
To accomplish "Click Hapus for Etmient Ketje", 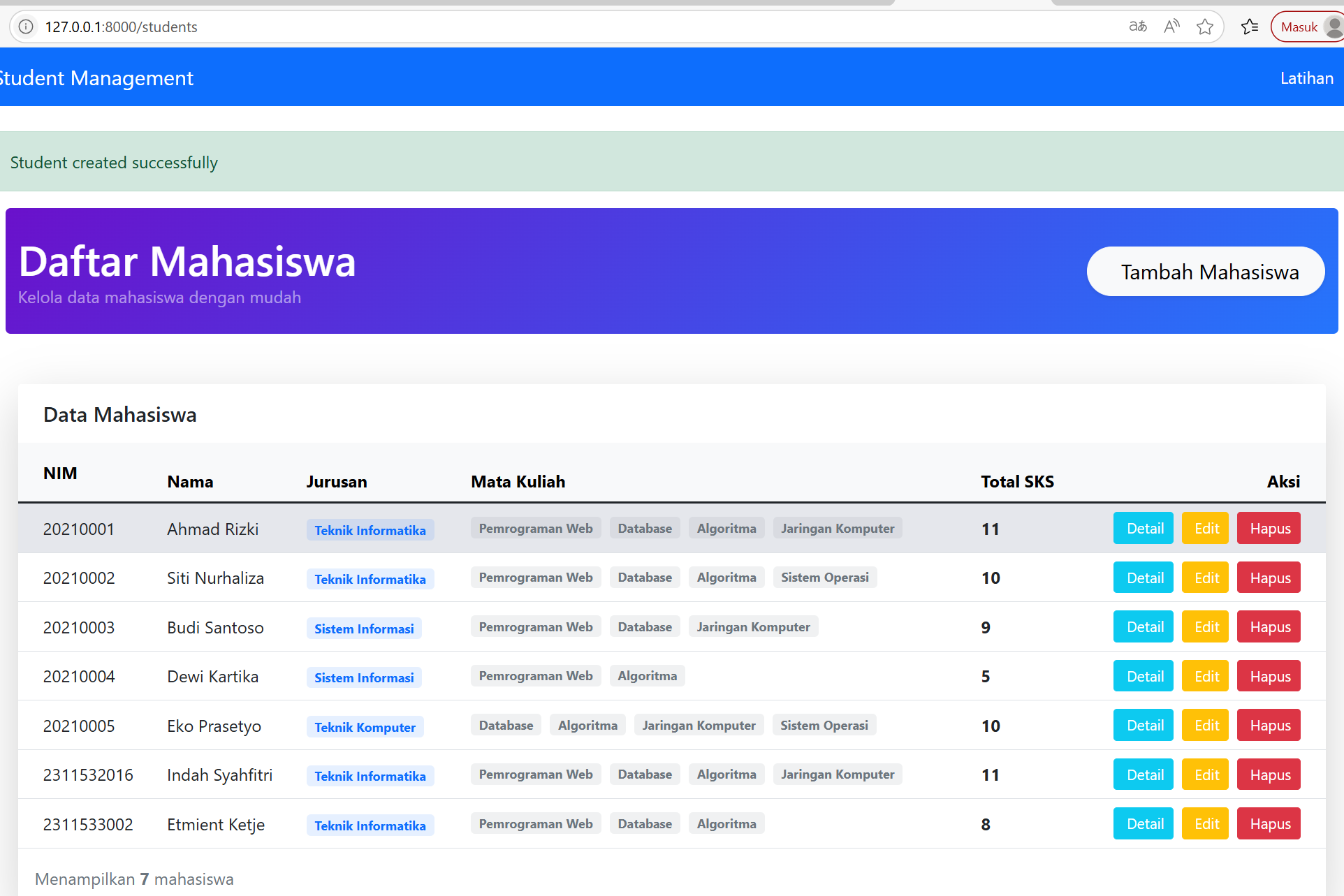I will coord(1269,824).
